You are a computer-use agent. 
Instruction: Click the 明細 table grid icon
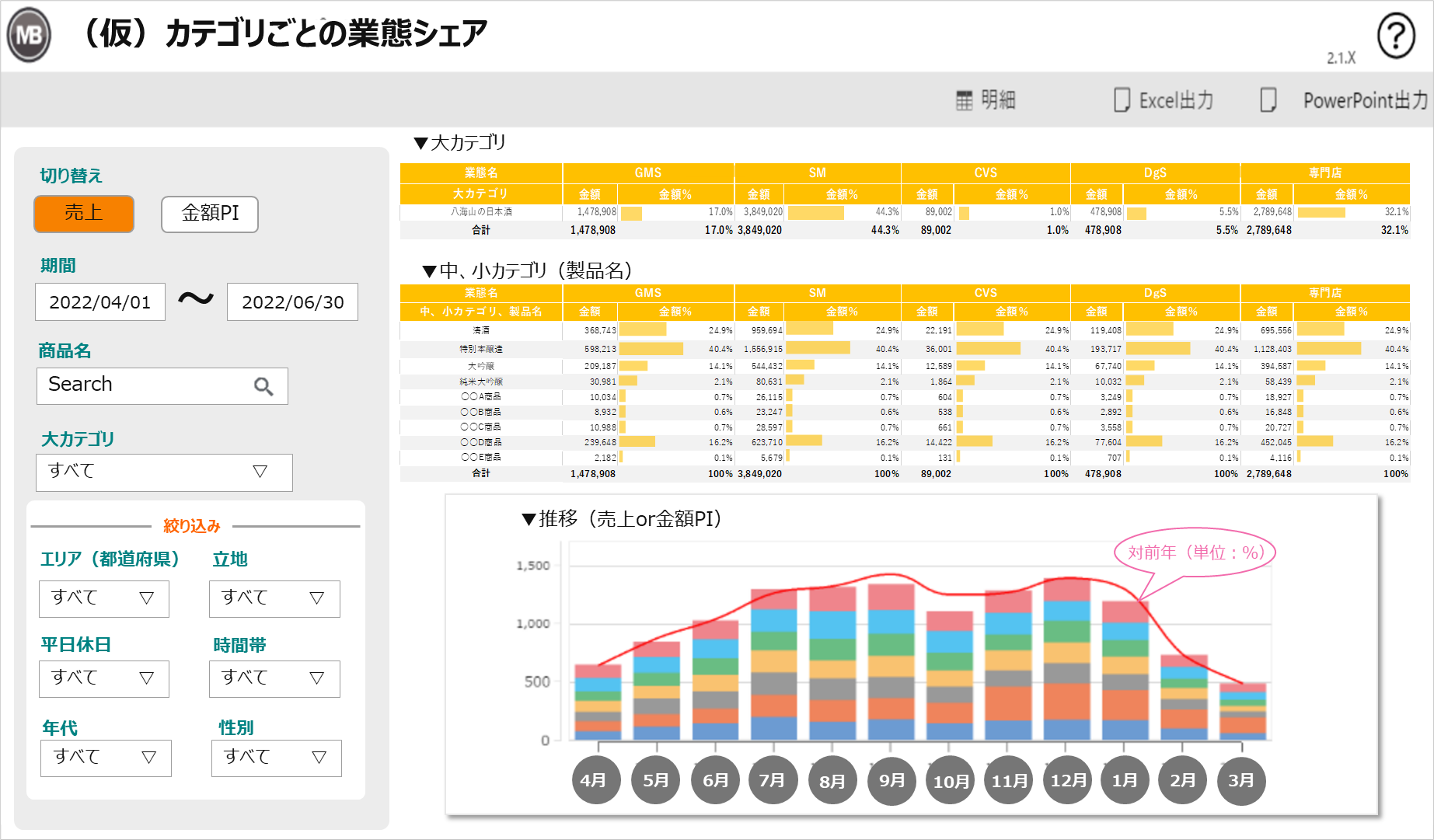[964, 100]
